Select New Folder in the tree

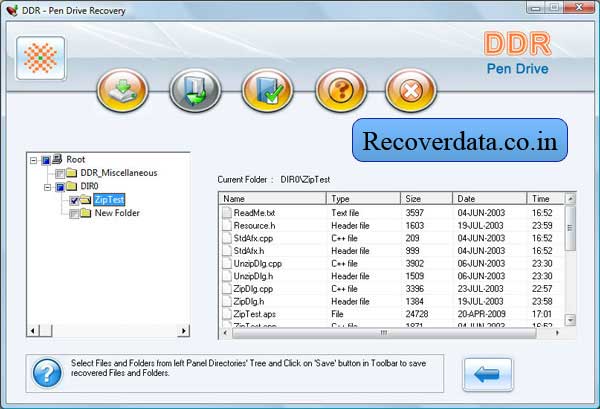117,213
